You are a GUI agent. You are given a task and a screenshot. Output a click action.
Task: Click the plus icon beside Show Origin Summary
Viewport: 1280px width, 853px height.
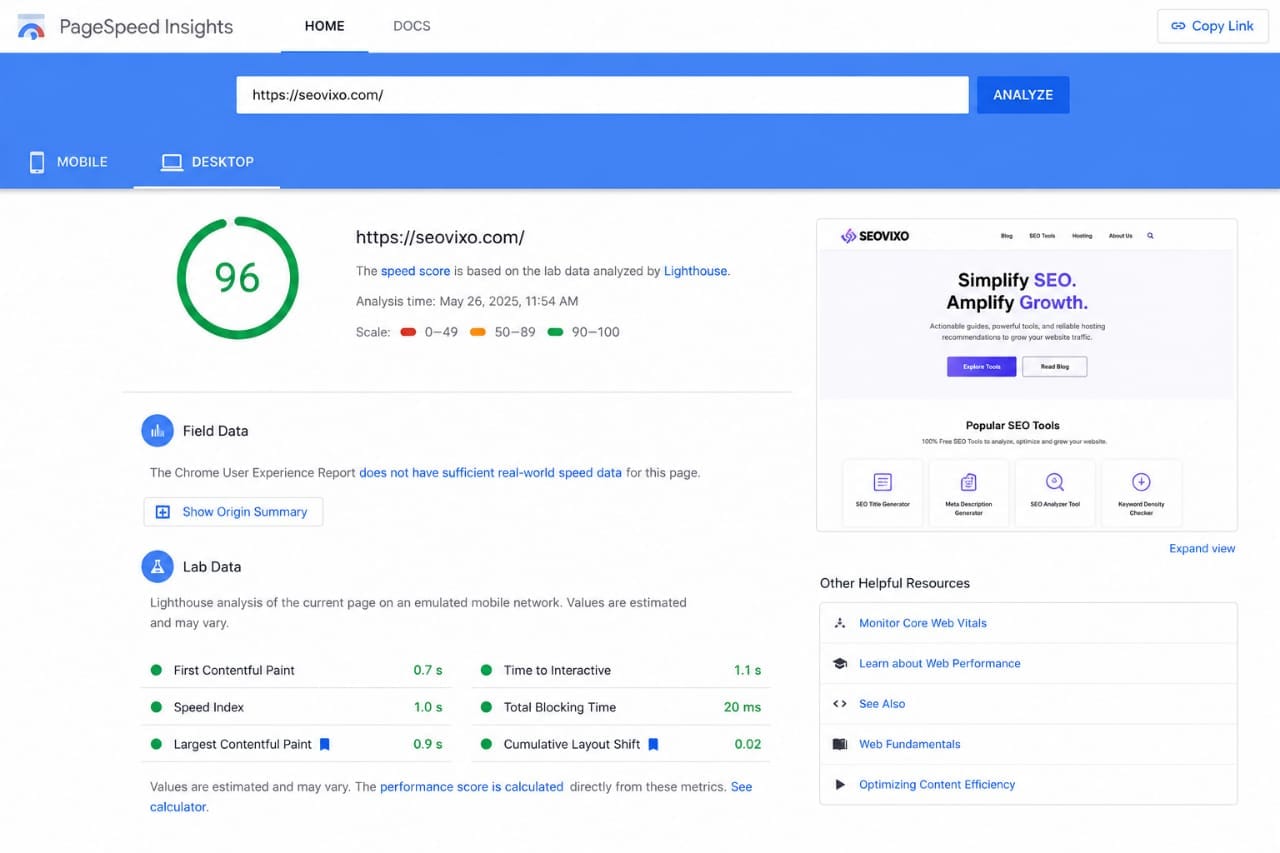tap(162, 512)
